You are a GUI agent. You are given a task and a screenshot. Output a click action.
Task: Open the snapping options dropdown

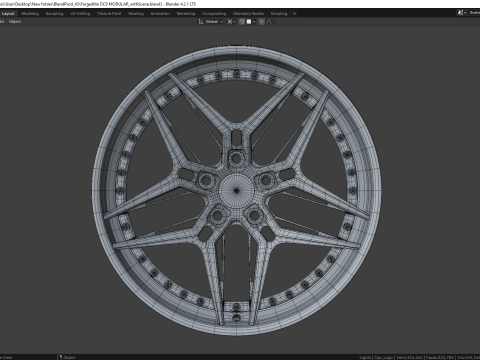coord(251,22)
